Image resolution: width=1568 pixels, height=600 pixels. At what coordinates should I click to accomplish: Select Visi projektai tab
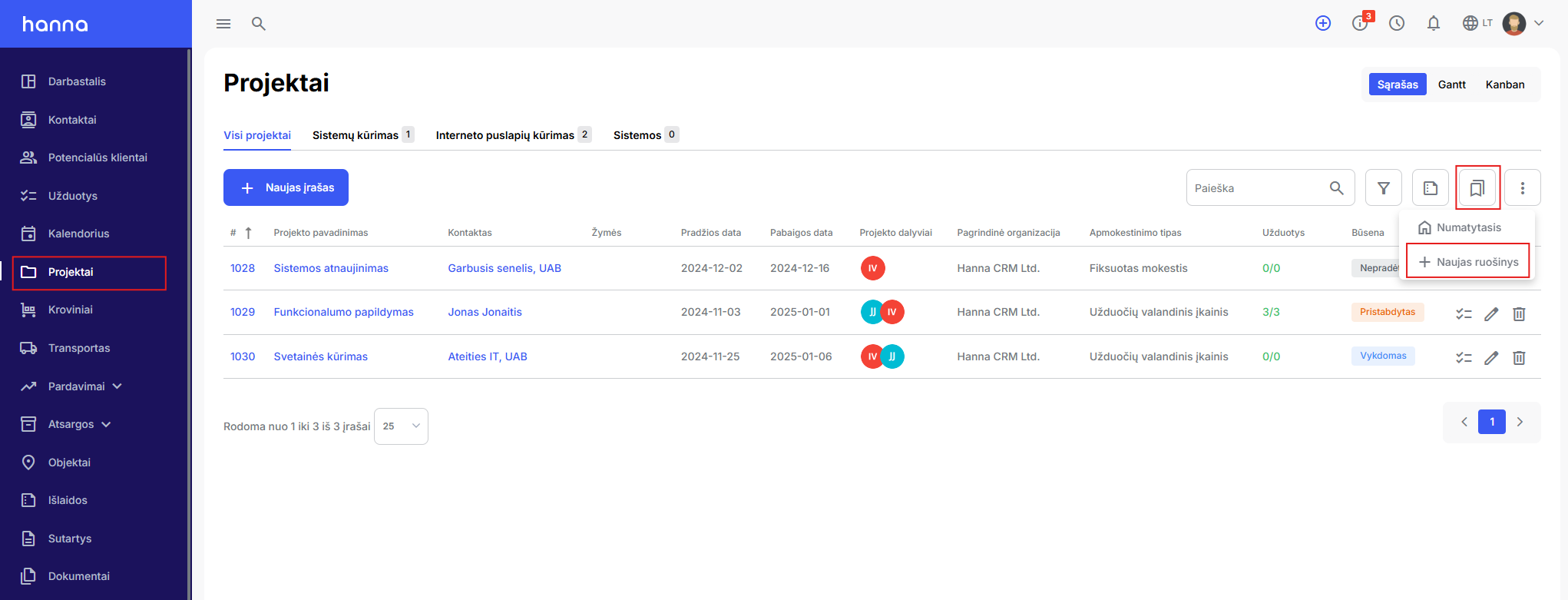click(257, 135)
